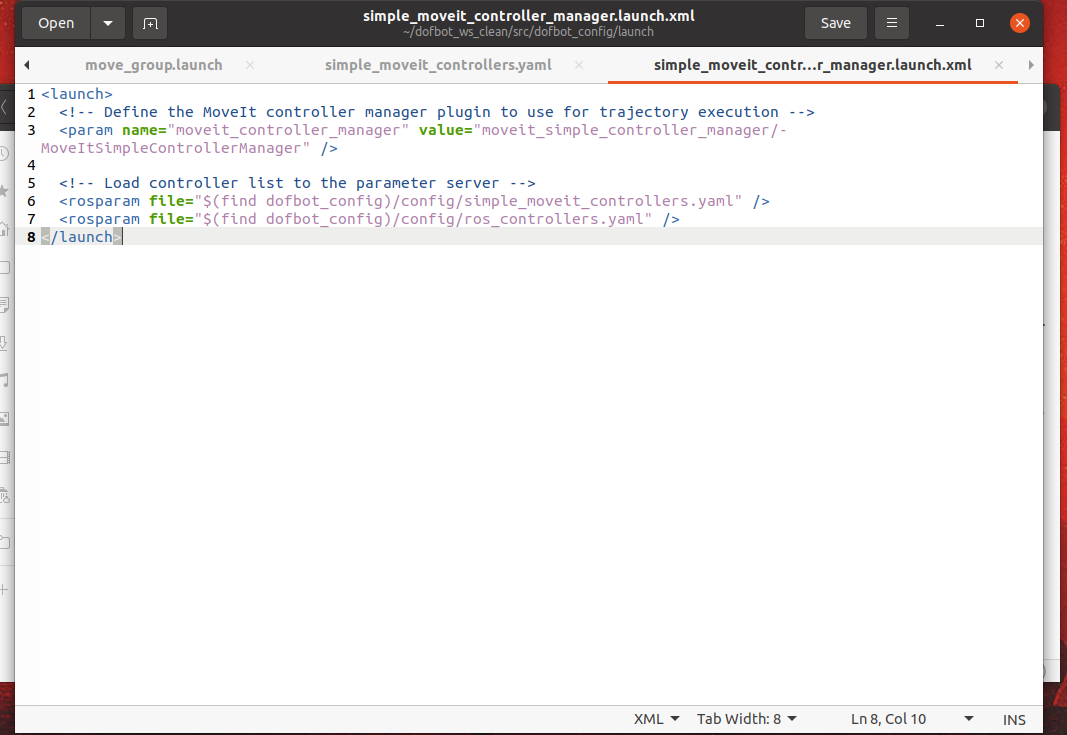Maximize the gedit window
Viewport: 1067px width, 735px height.
(x=980, y=23)
